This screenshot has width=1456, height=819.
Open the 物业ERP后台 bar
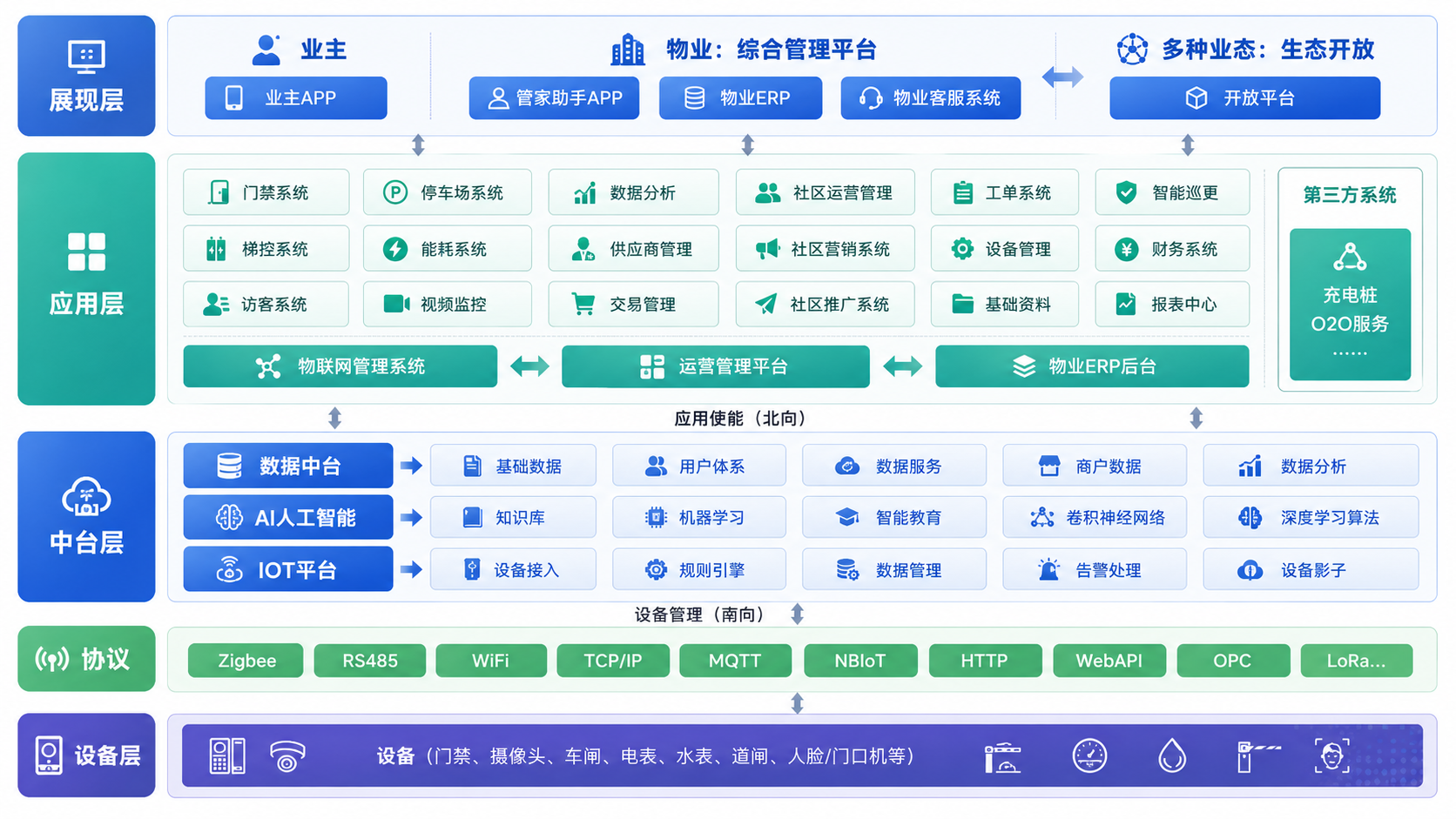point(1092,366)
